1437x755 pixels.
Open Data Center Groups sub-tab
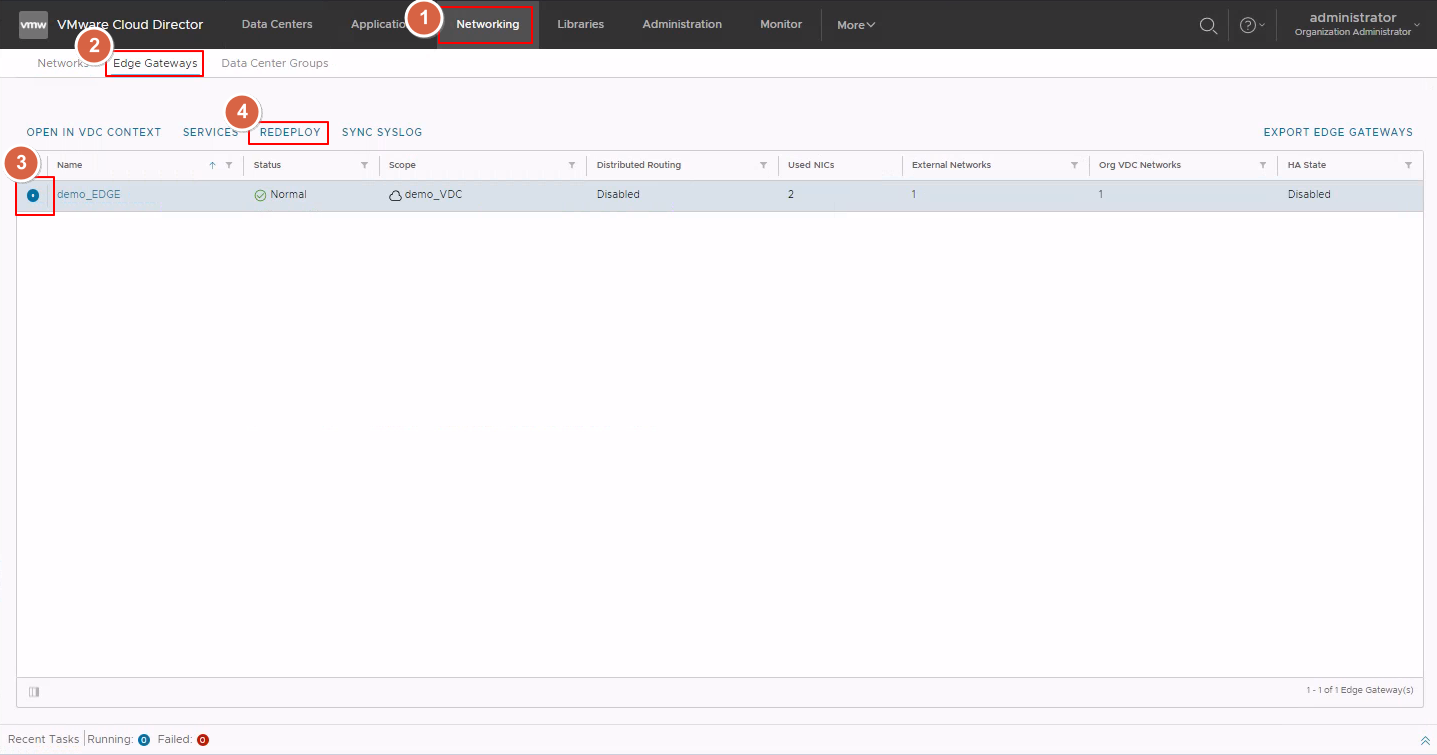(275, 63)
